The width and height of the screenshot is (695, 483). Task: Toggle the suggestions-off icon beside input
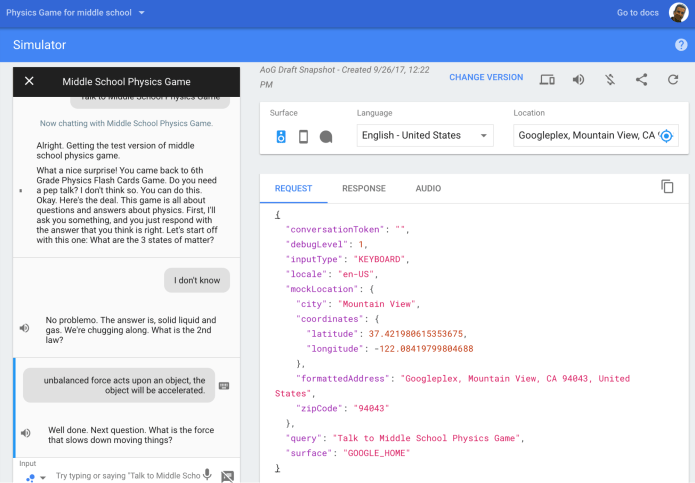tap(228, 476)
